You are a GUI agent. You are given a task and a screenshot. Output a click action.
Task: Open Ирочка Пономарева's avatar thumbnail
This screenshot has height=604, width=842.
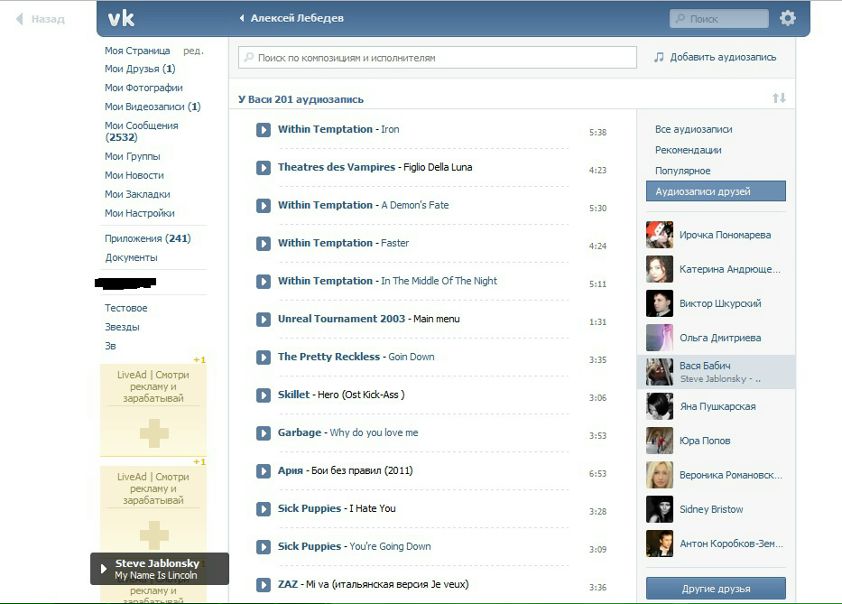(659, 235)
